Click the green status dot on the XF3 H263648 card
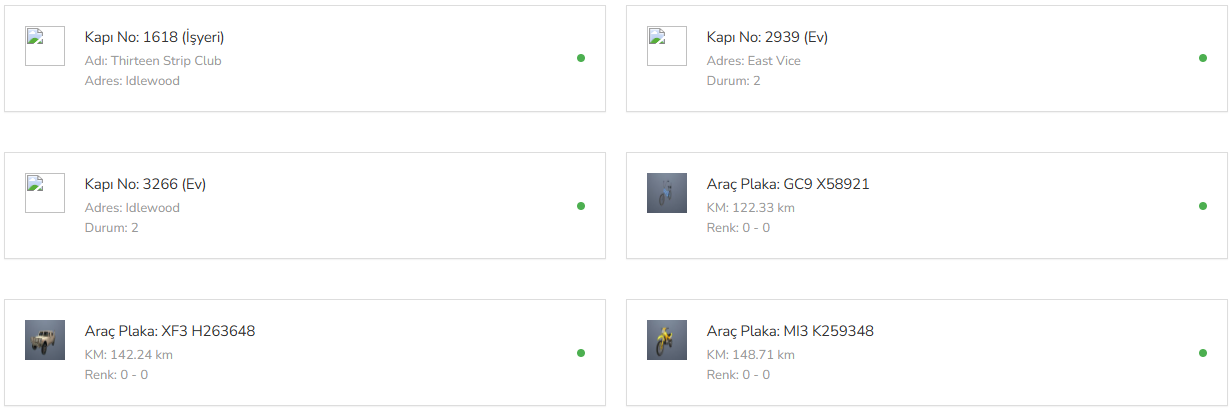Image resolution: width=1232 pixels, height=412 pixels. pyautogui.click(x=581, y=353)
